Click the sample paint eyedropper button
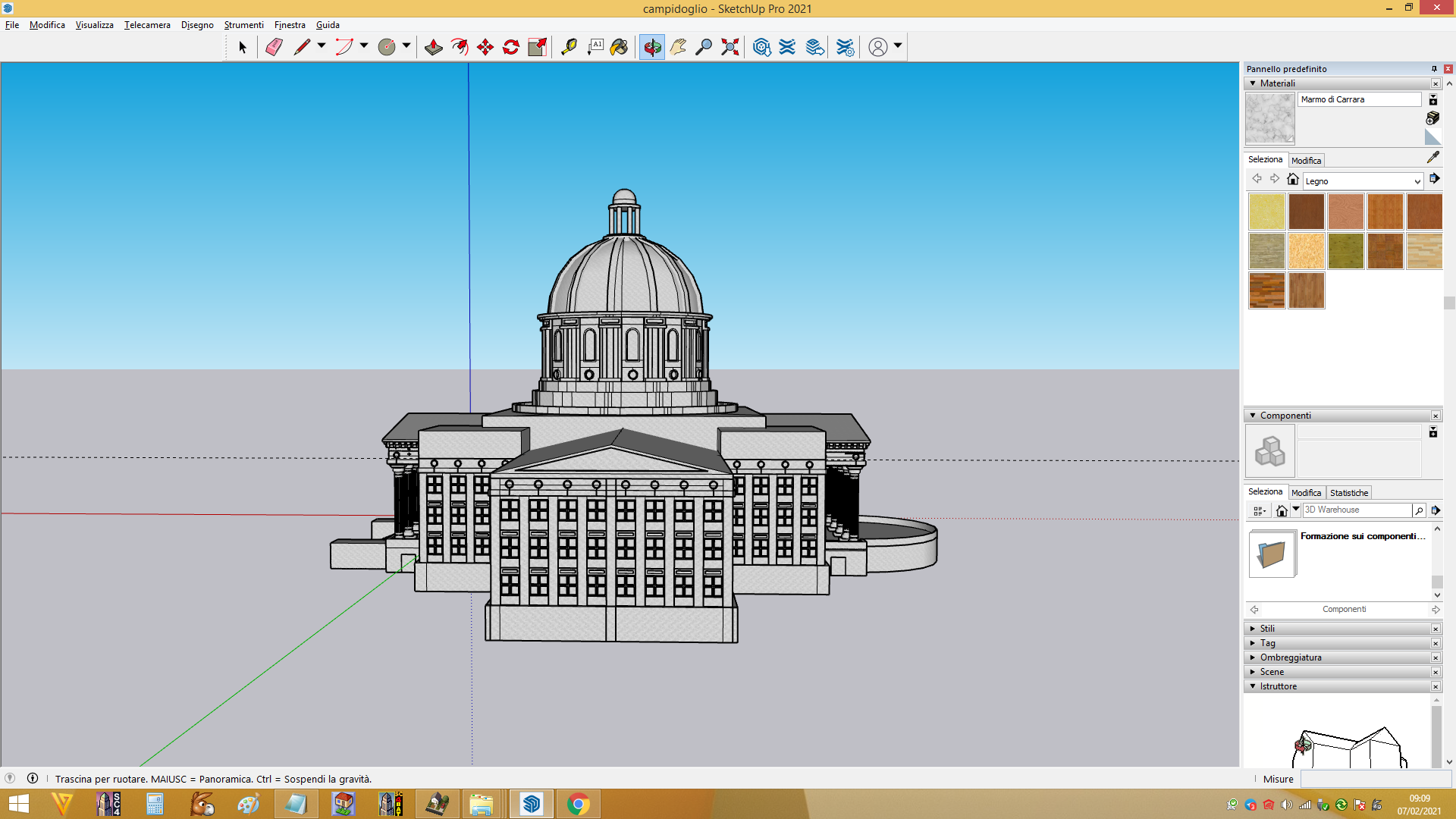 [1432, 157]
